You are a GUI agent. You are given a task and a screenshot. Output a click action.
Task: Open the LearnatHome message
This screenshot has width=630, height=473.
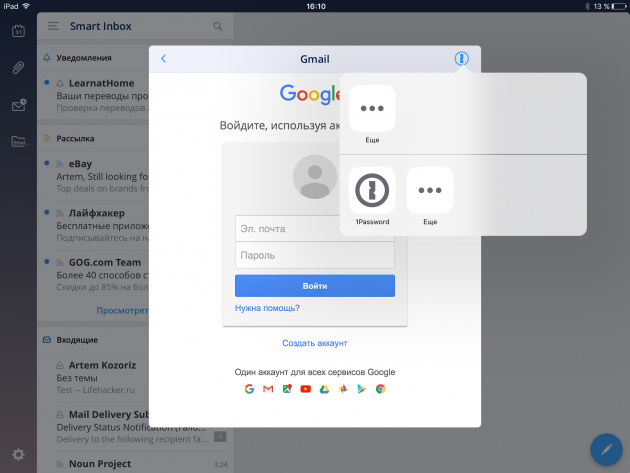point(93,95)
